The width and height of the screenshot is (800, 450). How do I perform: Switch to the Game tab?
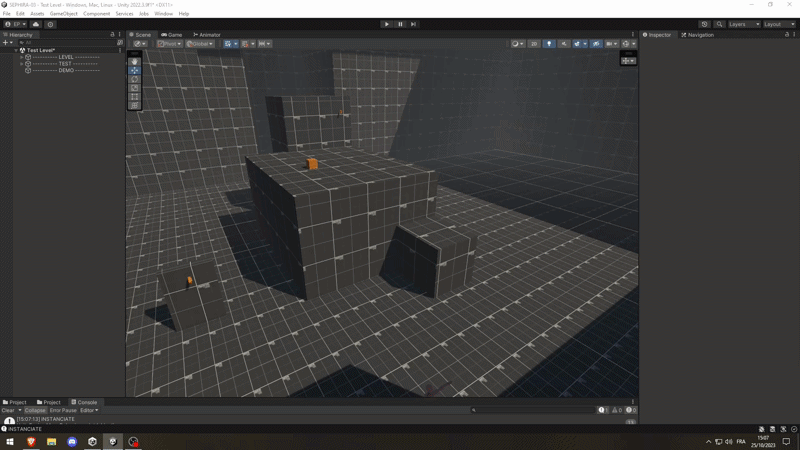coord(172,35)
